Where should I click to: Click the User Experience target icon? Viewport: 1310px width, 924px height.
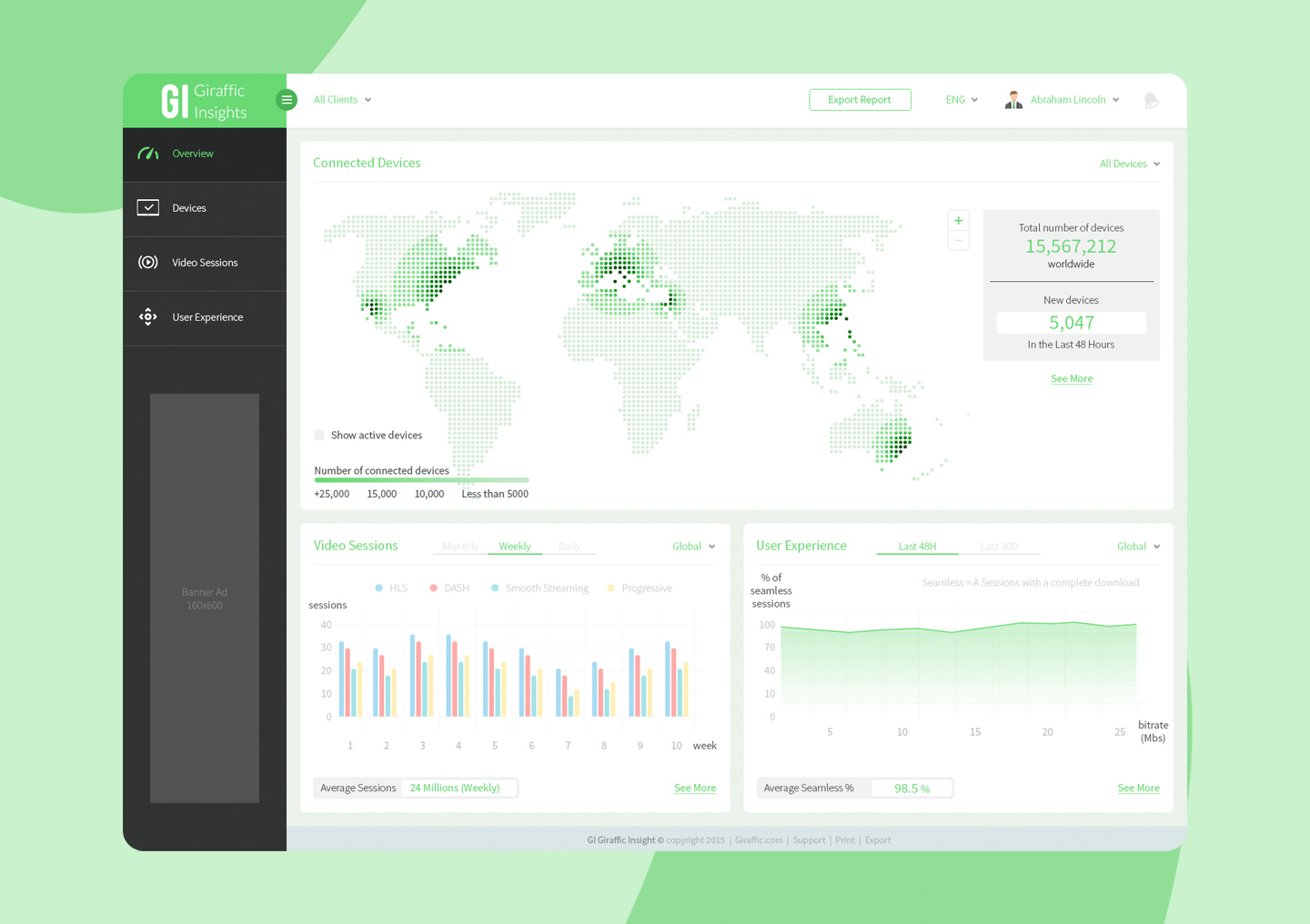(x=148, y=317)
